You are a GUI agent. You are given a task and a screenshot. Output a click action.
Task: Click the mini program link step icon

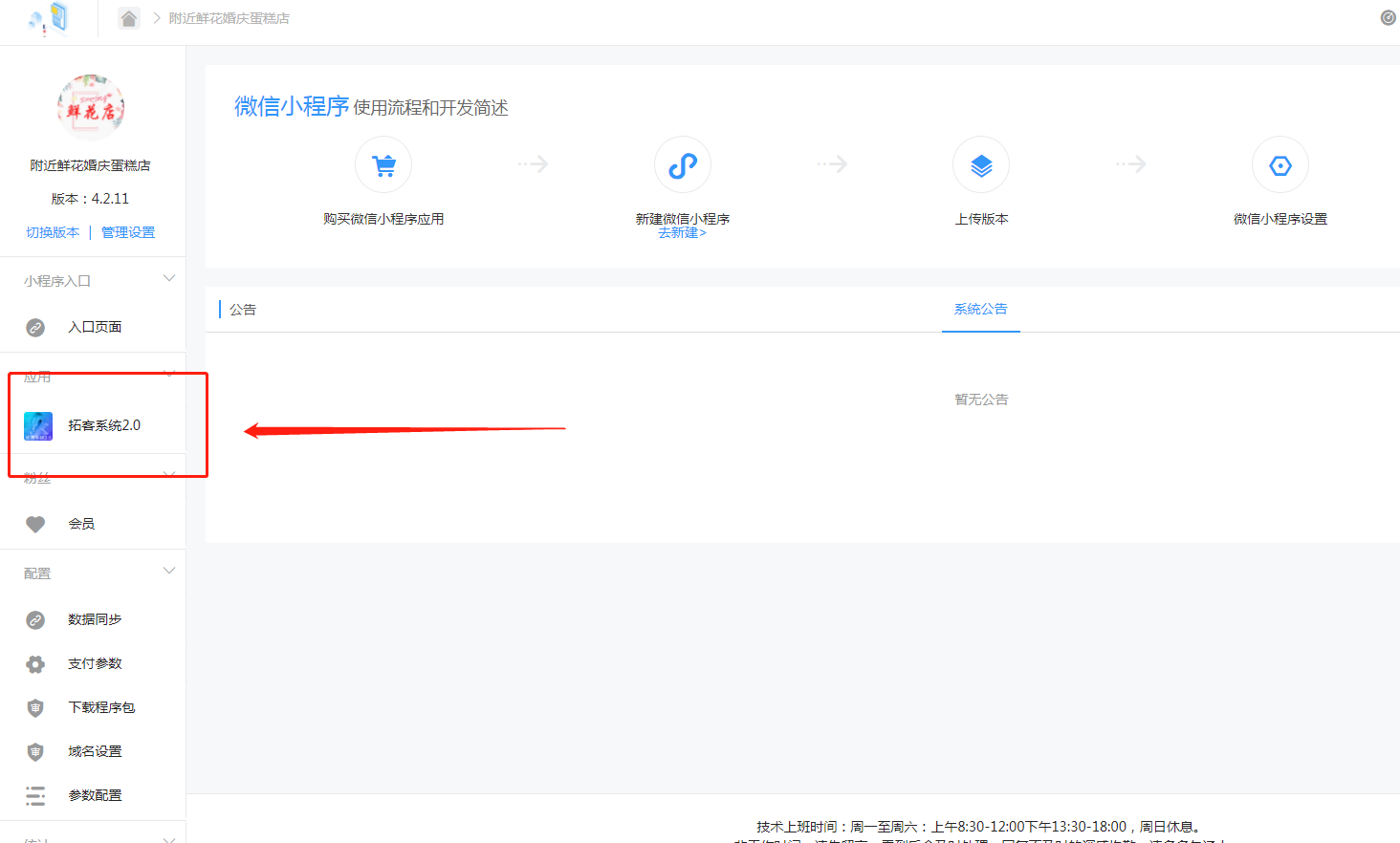tap(683, 164)
